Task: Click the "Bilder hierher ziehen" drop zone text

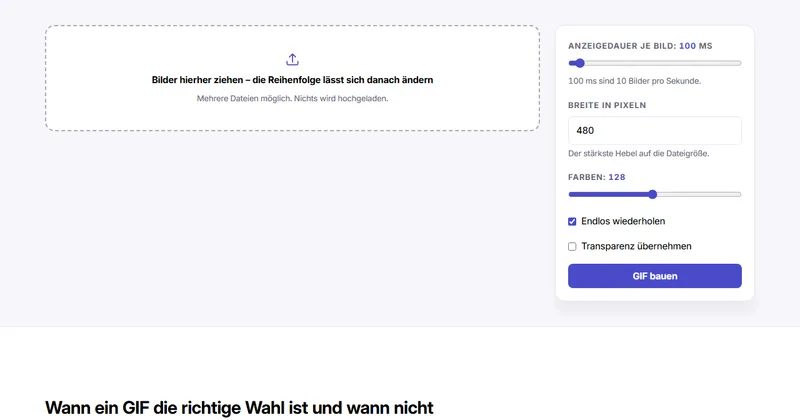Action: (292, 80)
